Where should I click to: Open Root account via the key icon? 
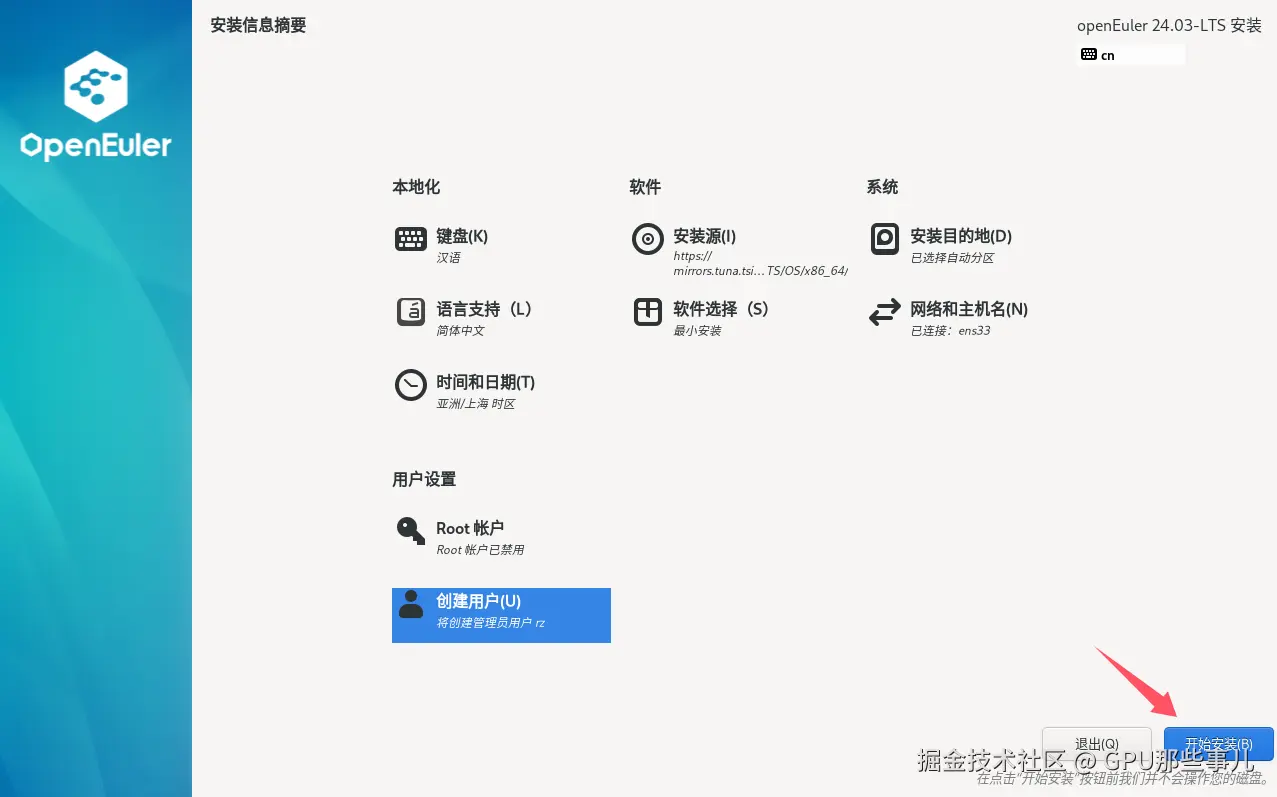(x=410, y=531)
